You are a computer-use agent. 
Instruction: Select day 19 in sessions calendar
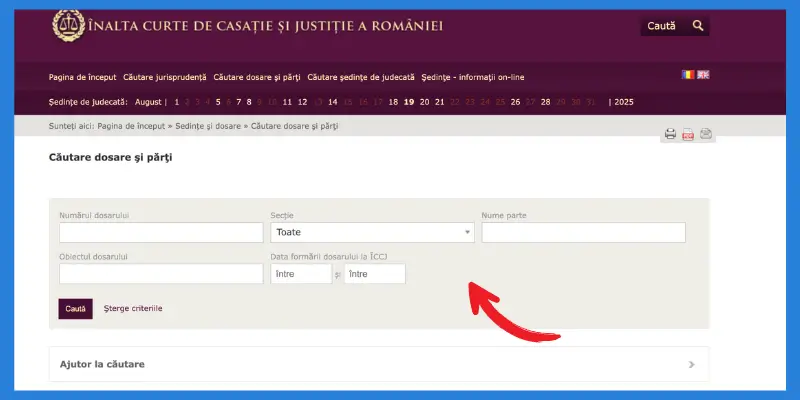pos(409,102)
